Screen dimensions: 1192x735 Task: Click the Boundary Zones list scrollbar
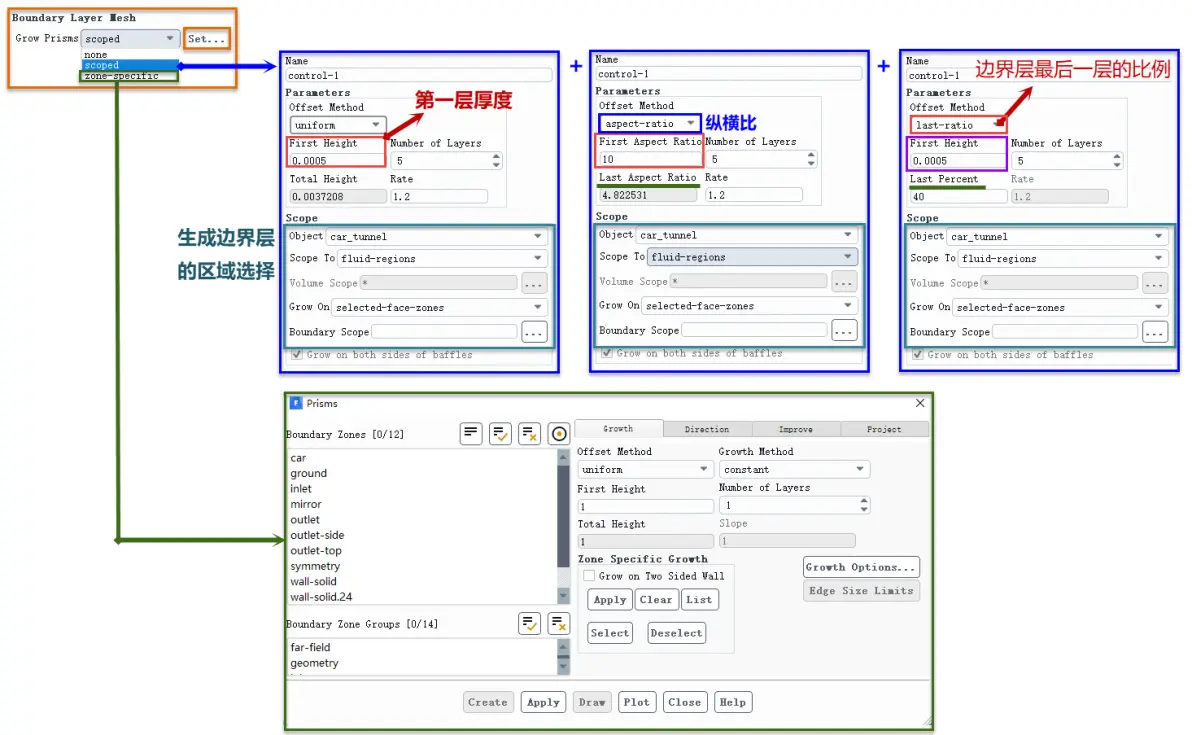pyautogui.click(x=563, y=525)
